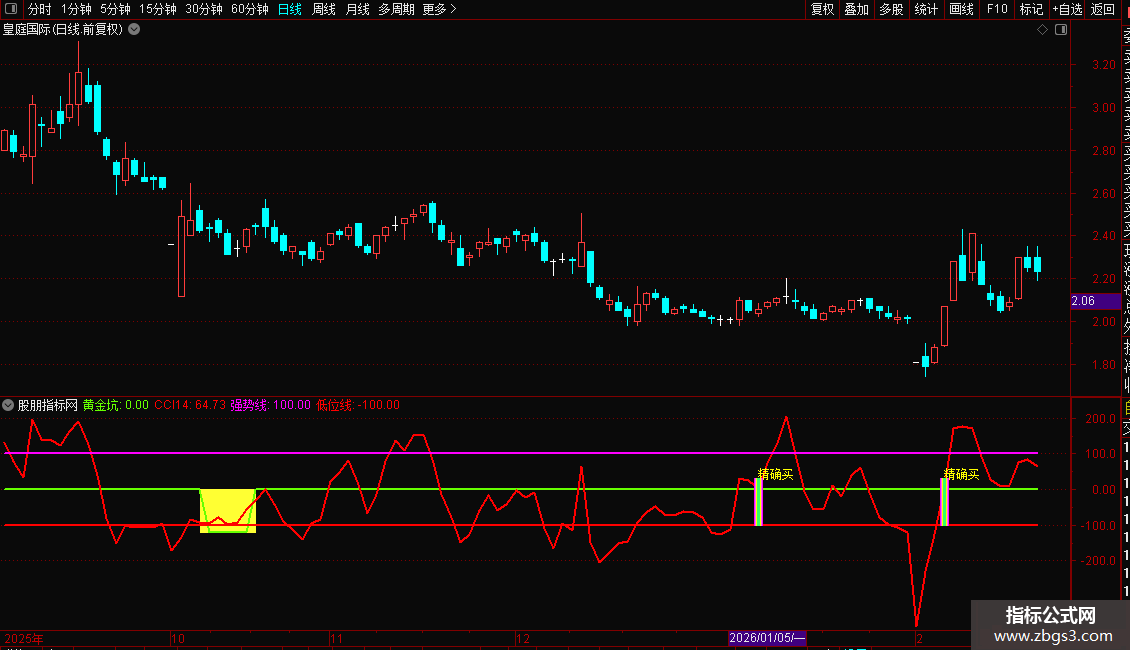Toggle the left panel icon at top-left
This screenshot has height=650, width=1130.
[x=12, y=10]
